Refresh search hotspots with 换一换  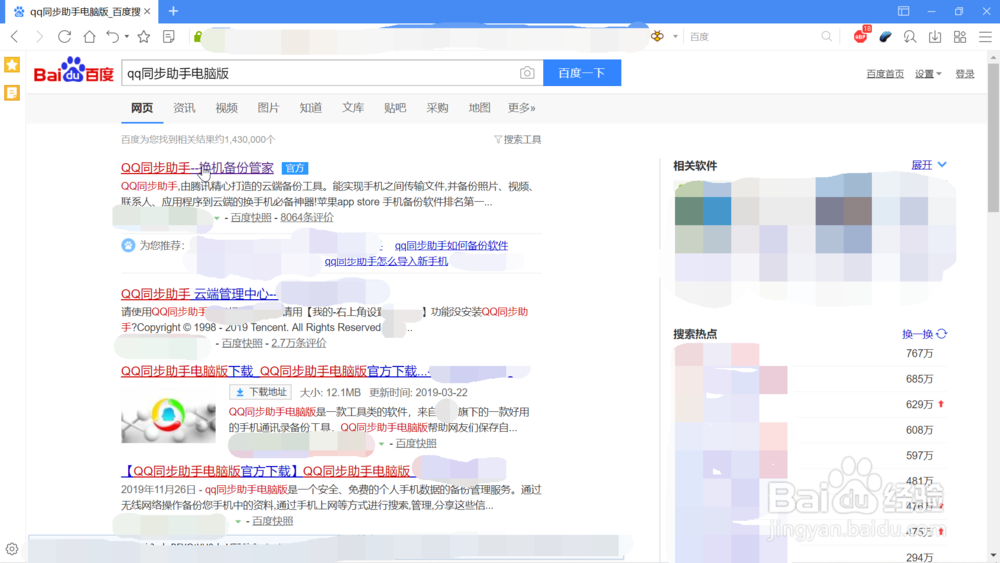point(925,333)
